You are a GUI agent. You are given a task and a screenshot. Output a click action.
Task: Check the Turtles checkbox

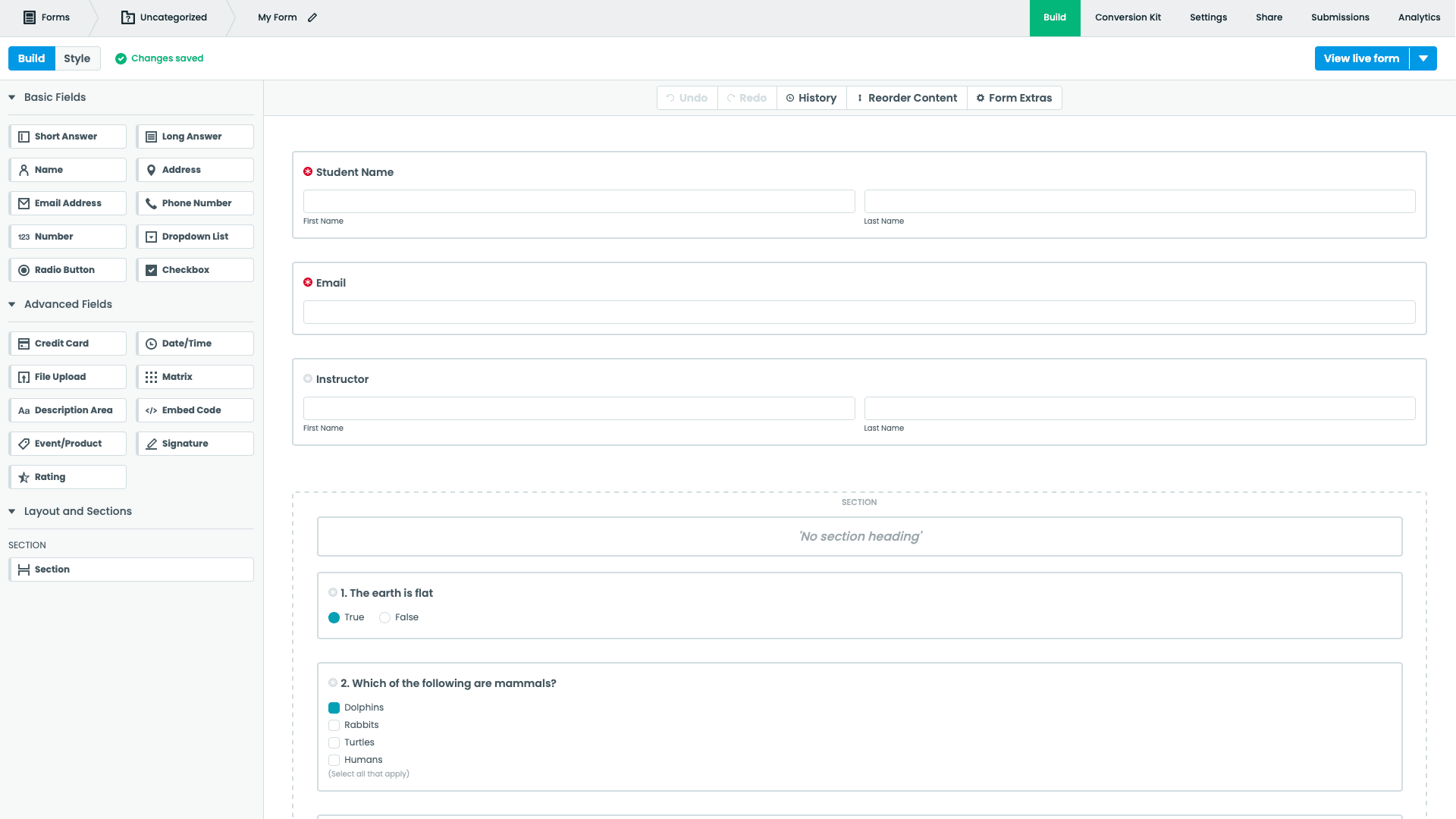[334, 742]
